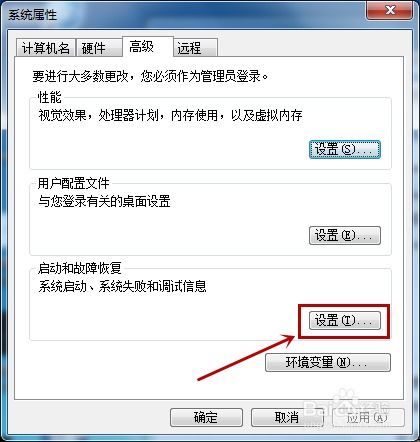The width and height of the screenshot is (420, 442).
Task: Click the 启动和故障恢复 group heading
Action: 80,268
